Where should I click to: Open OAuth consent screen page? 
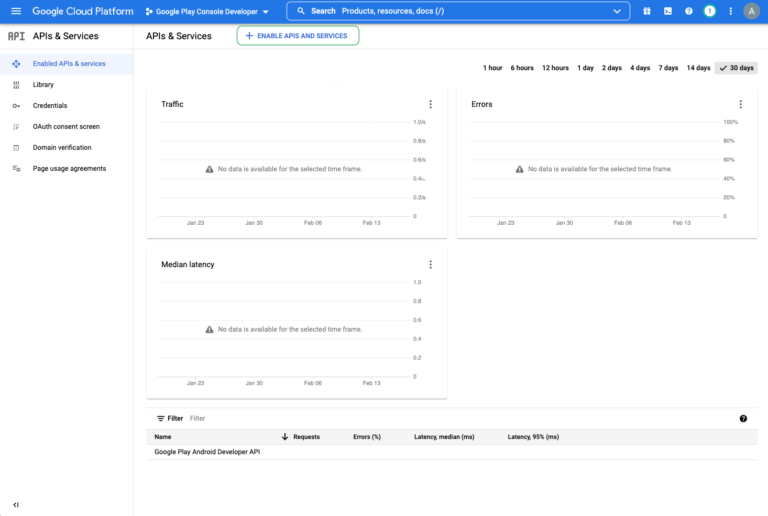pos(67,126)
